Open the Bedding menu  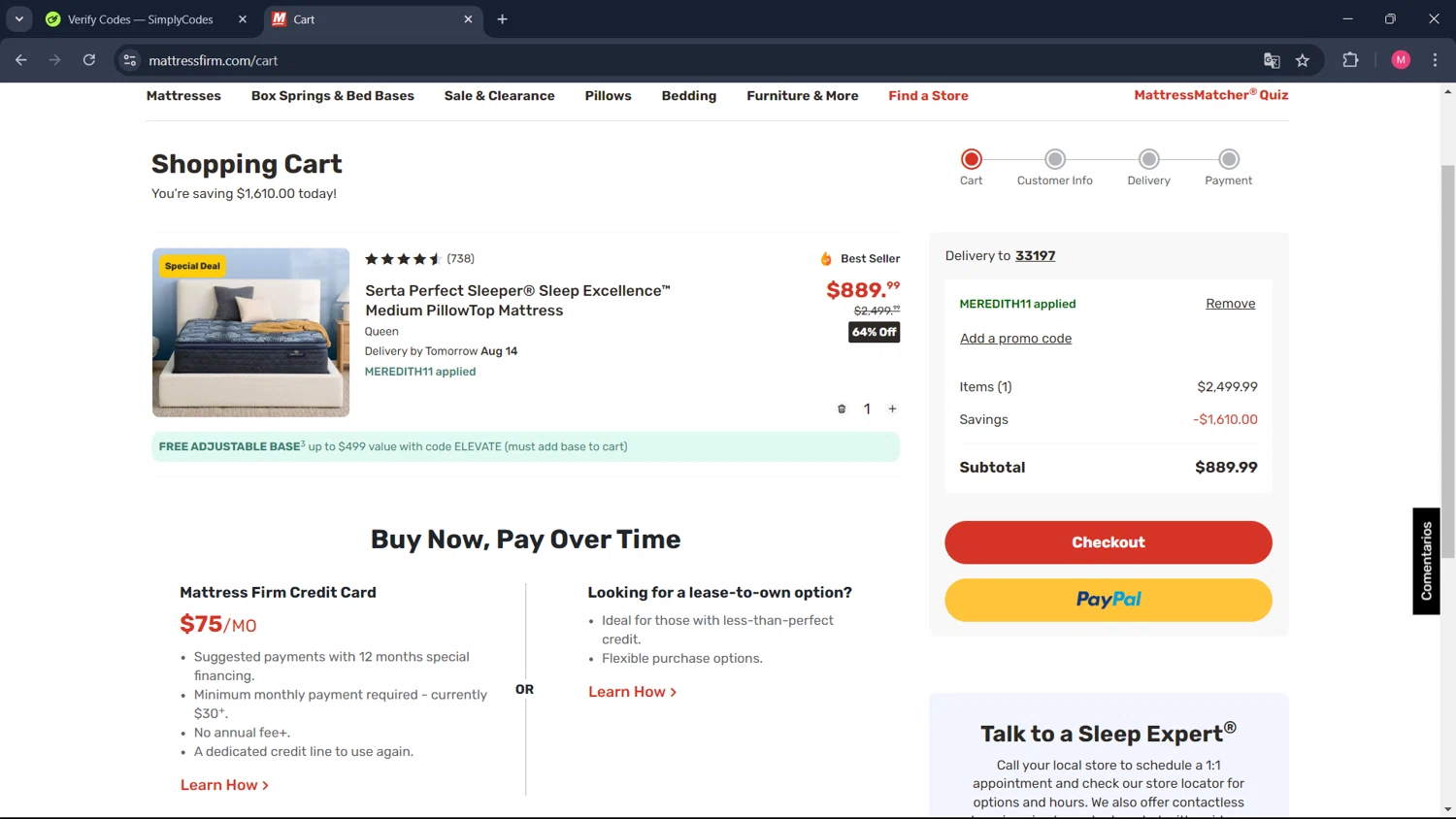[689, 96]
